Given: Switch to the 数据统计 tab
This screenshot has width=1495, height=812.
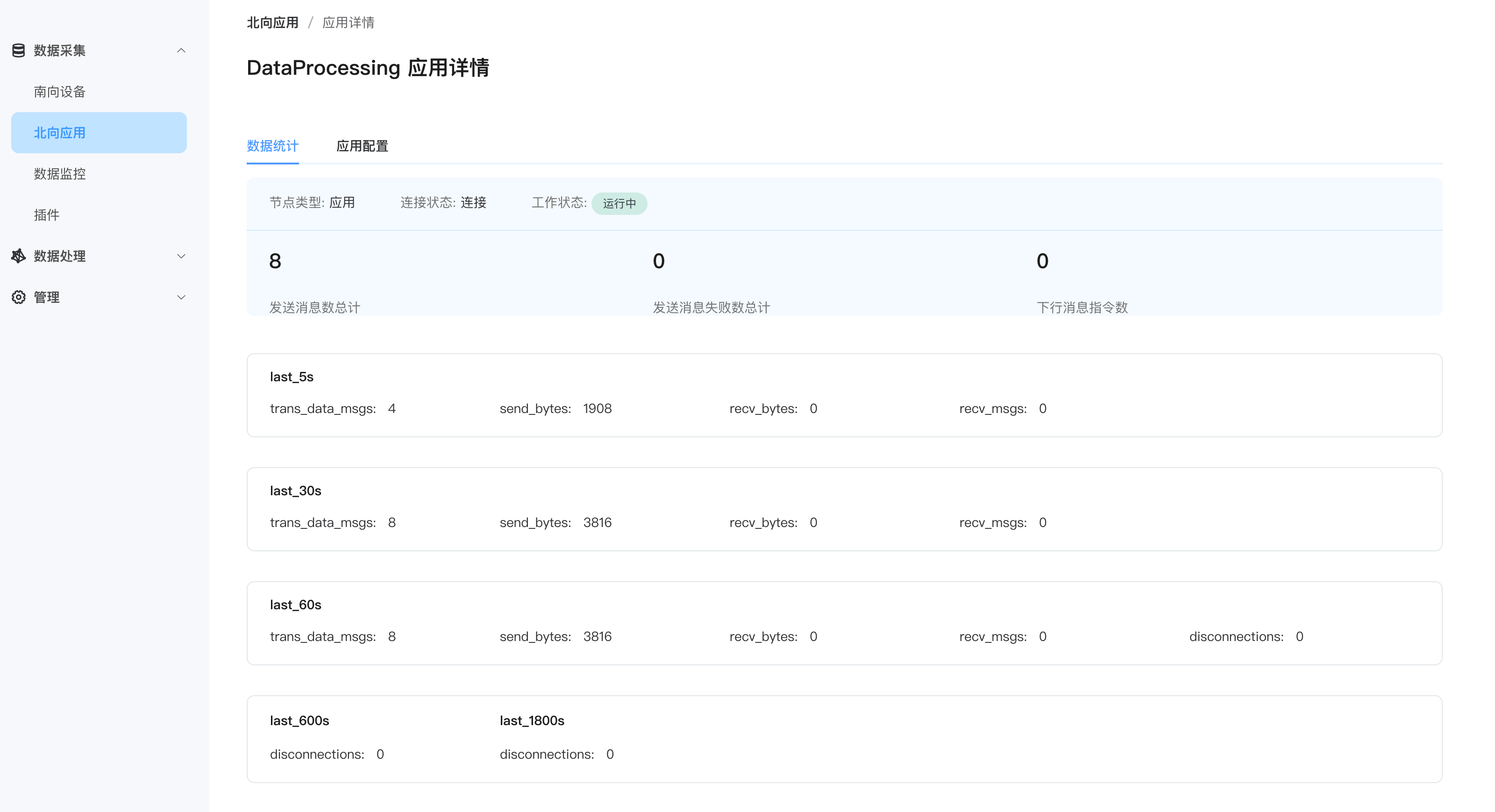Looking at the screenshot, I should [272, 146].
